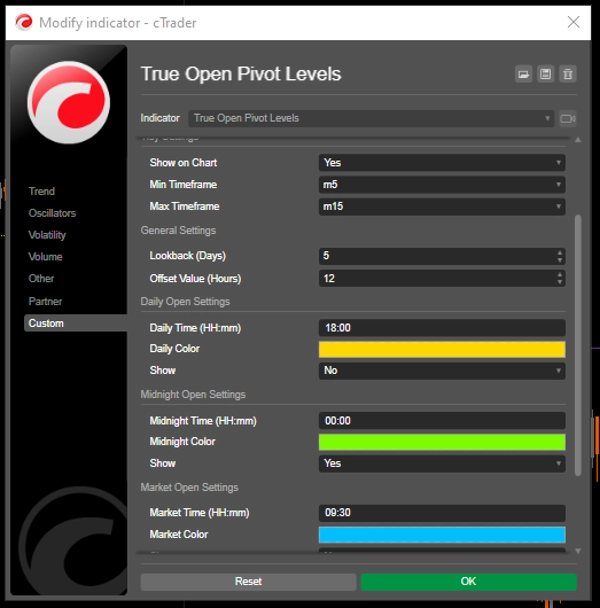Open the Midnight Open Show dropdown

point(442,463)
